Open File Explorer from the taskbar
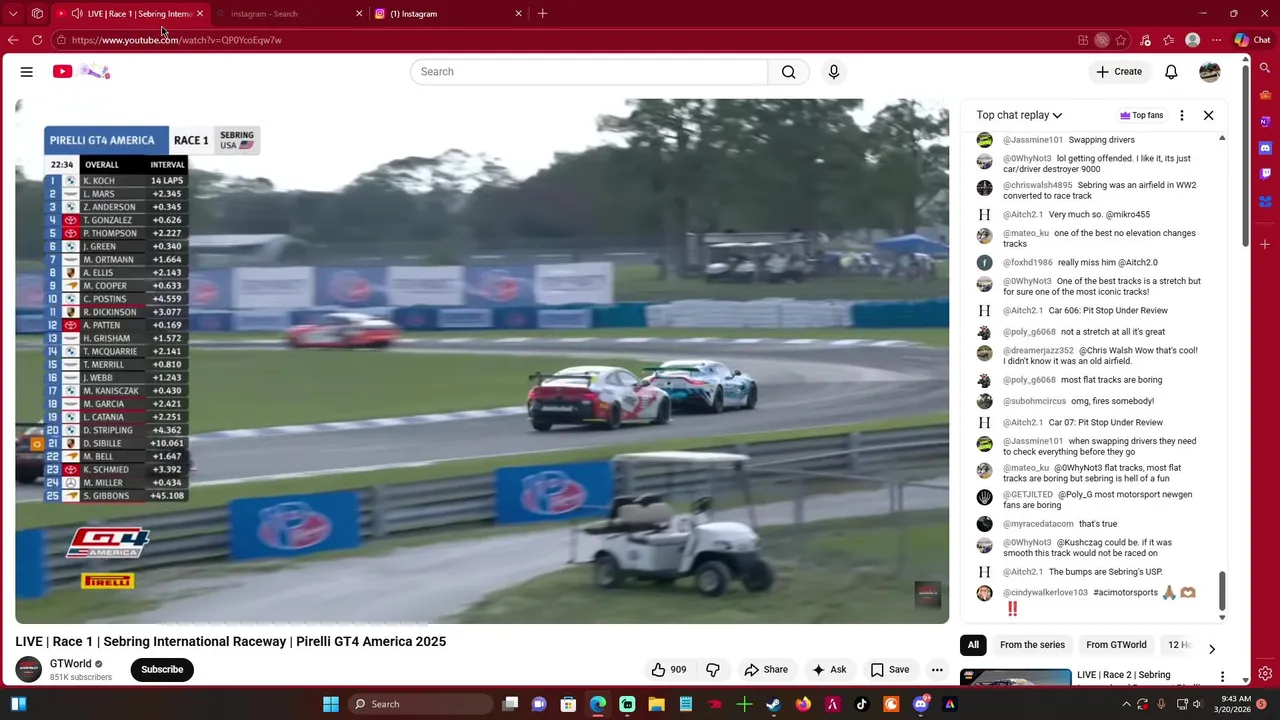The image size is (1280, 720). click(x=656, y=704)
